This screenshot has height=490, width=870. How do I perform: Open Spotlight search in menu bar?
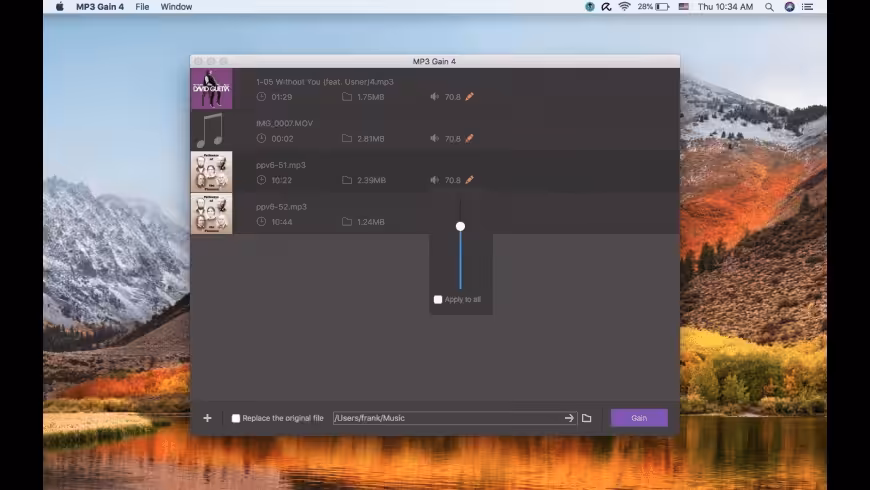coord(769,7)
